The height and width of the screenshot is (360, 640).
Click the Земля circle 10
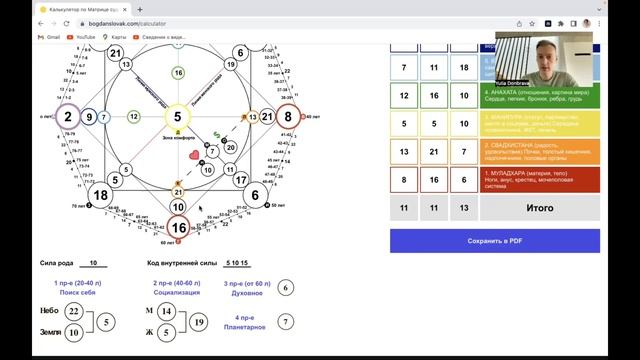74,333
